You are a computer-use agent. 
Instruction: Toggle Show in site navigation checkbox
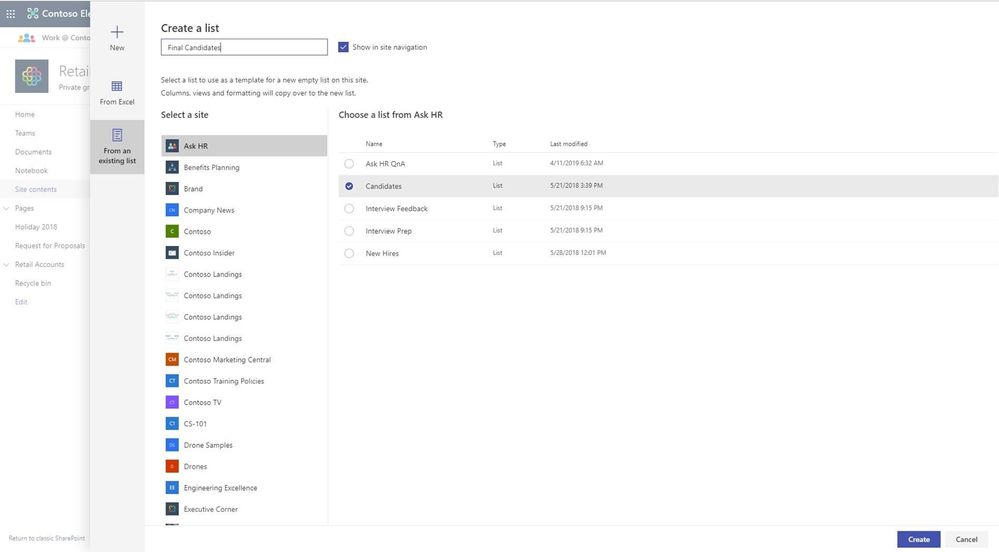[x=343, y=47]
